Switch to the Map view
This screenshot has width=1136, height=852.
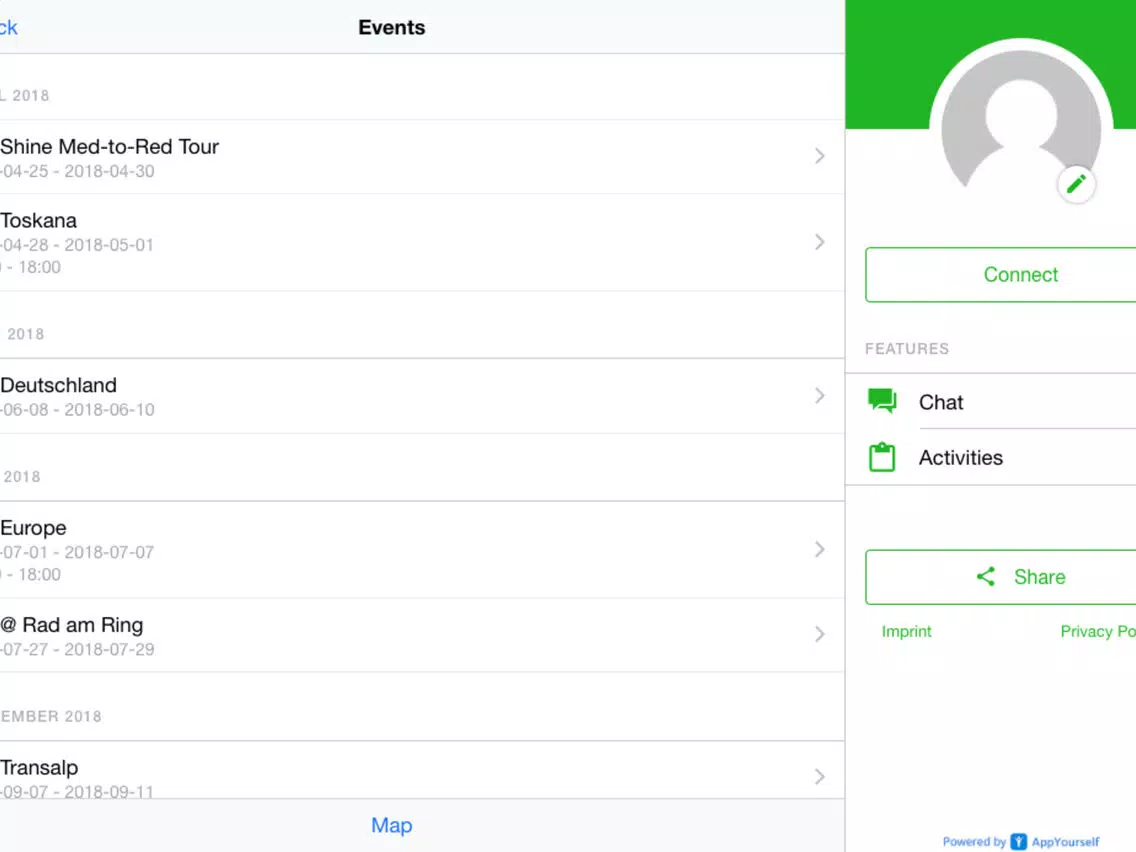click(391, 825)
